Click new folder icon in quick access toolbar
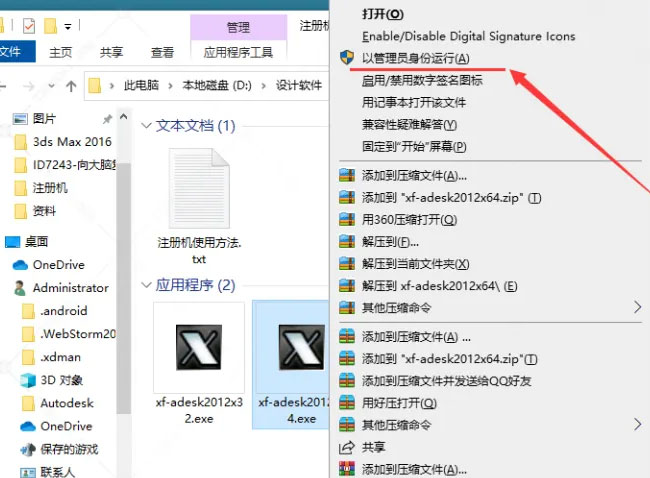This screenshot has height=478, width=650. pyautogui.click(x=50, y=26)
